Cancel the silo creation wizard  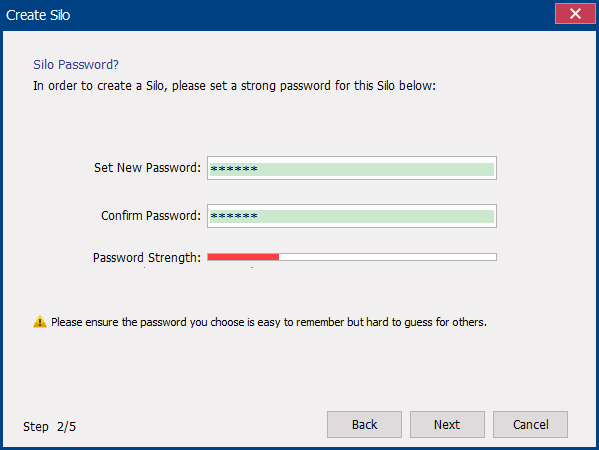530,424
